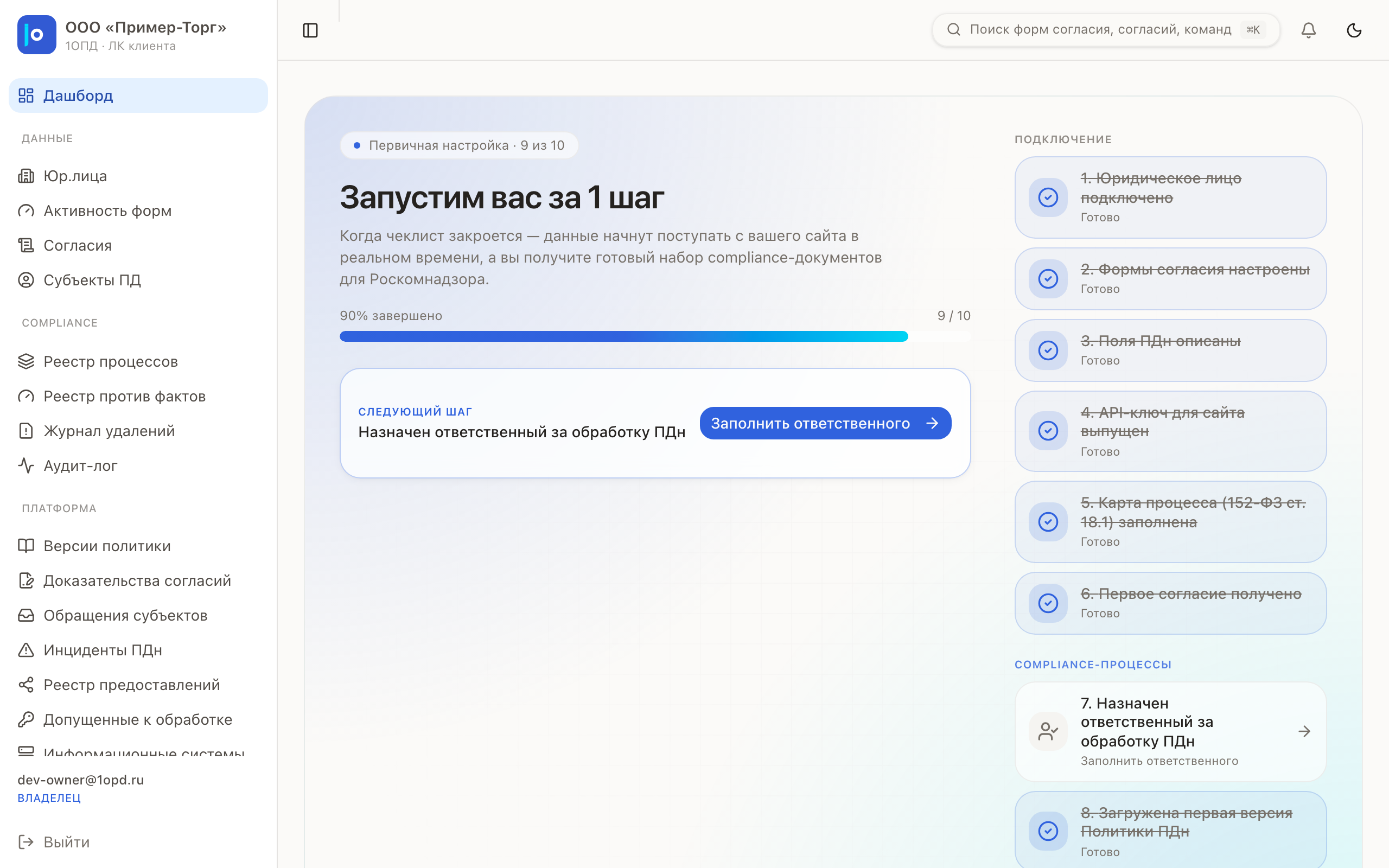Screen dimensions: 1389x868
Task: Click Первичная настройка 9 из 10 badge
Action: pyautogui.click(x=458, y=145)
